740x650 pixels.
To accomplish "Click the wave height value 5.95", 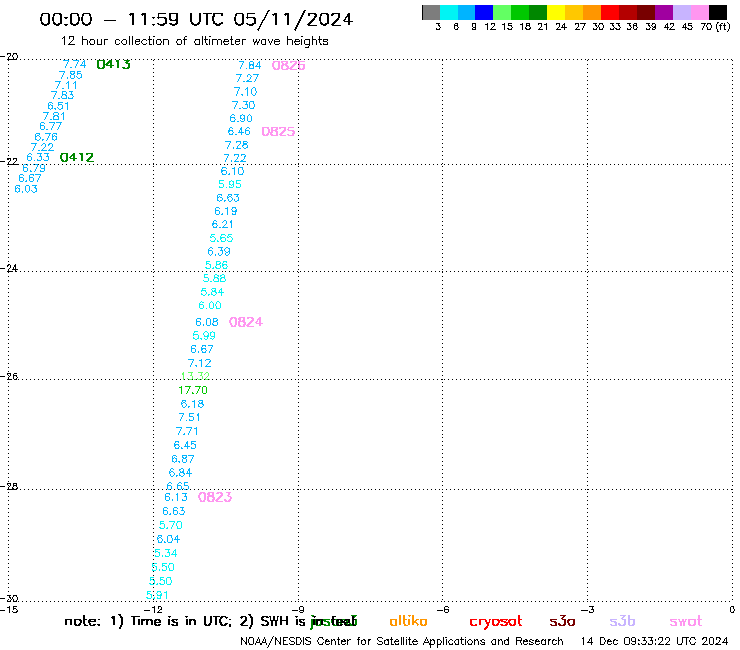I will (230, 184).
